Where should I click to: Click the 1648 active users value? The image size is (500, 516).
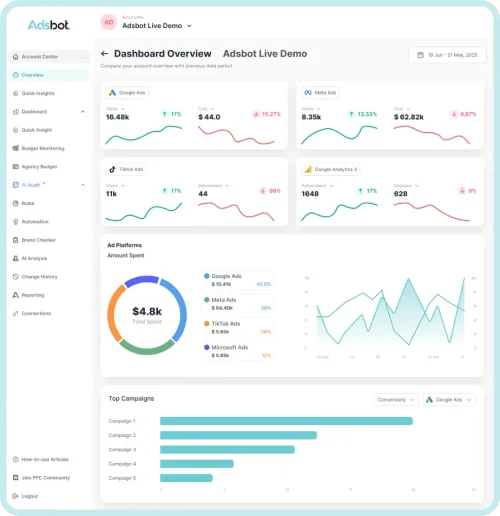click(x=310, y=194)
